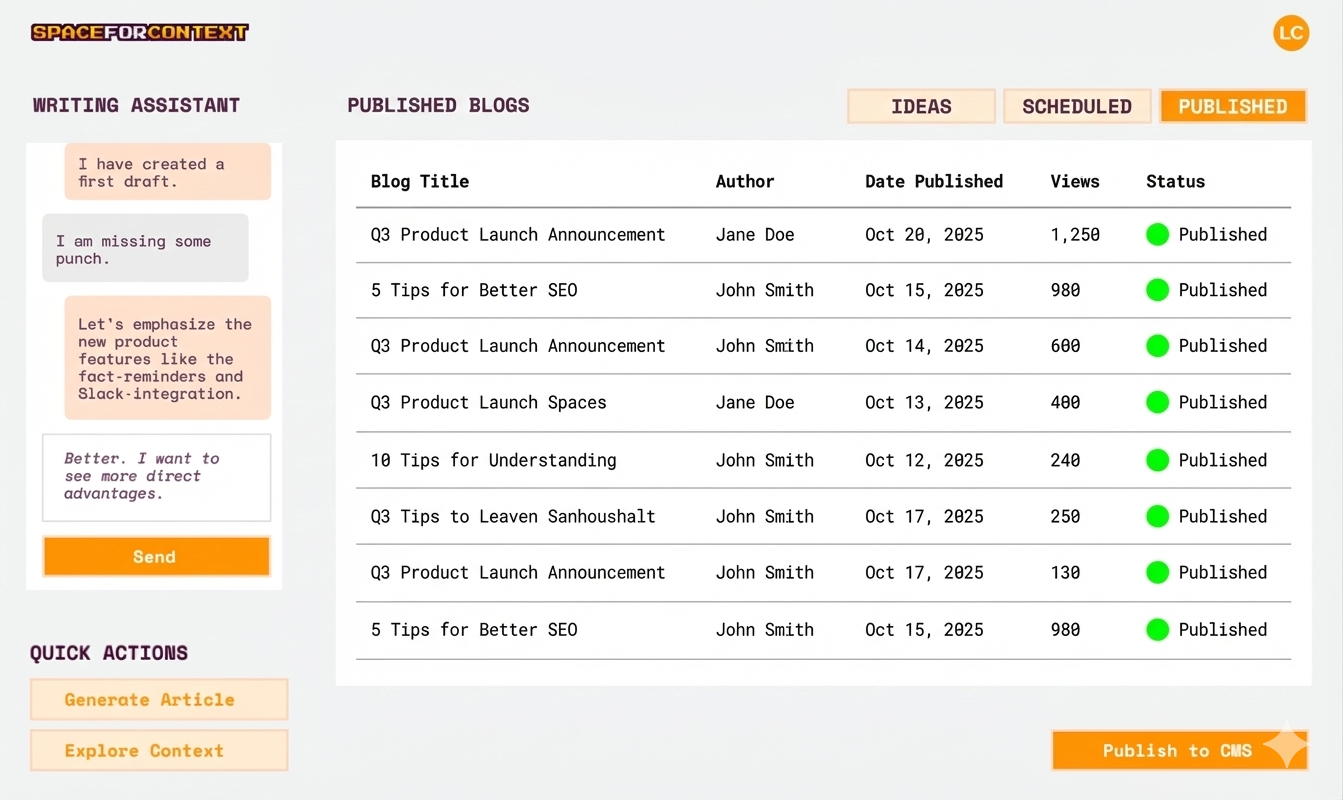Image resolution: width=1343 pixels, height=800 pixels.
Task: Click Explore Context under Quick Actions
Action: click(158, 750)
